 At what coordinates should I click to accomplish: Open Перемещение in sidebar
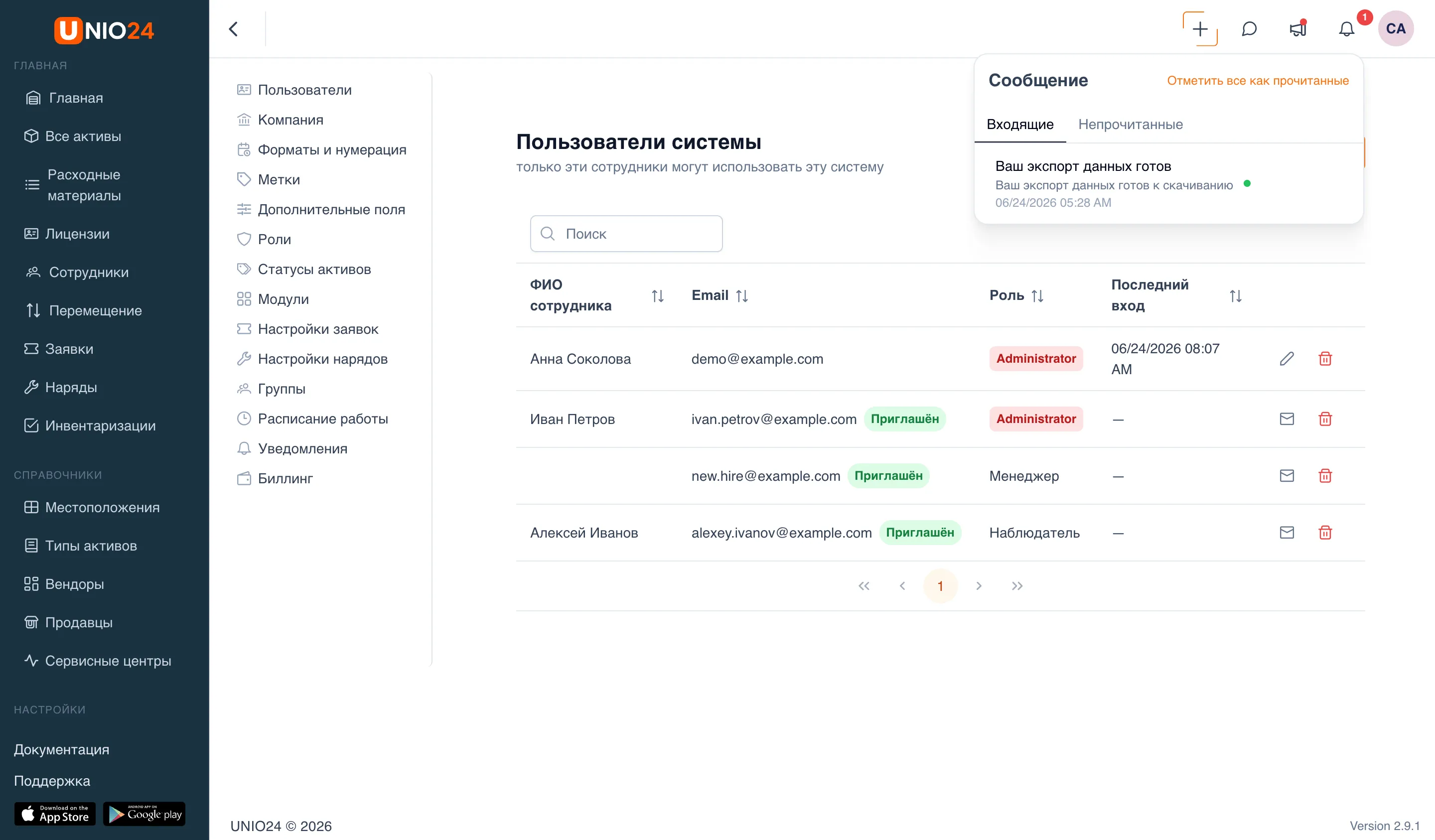[x=84, y=310]
